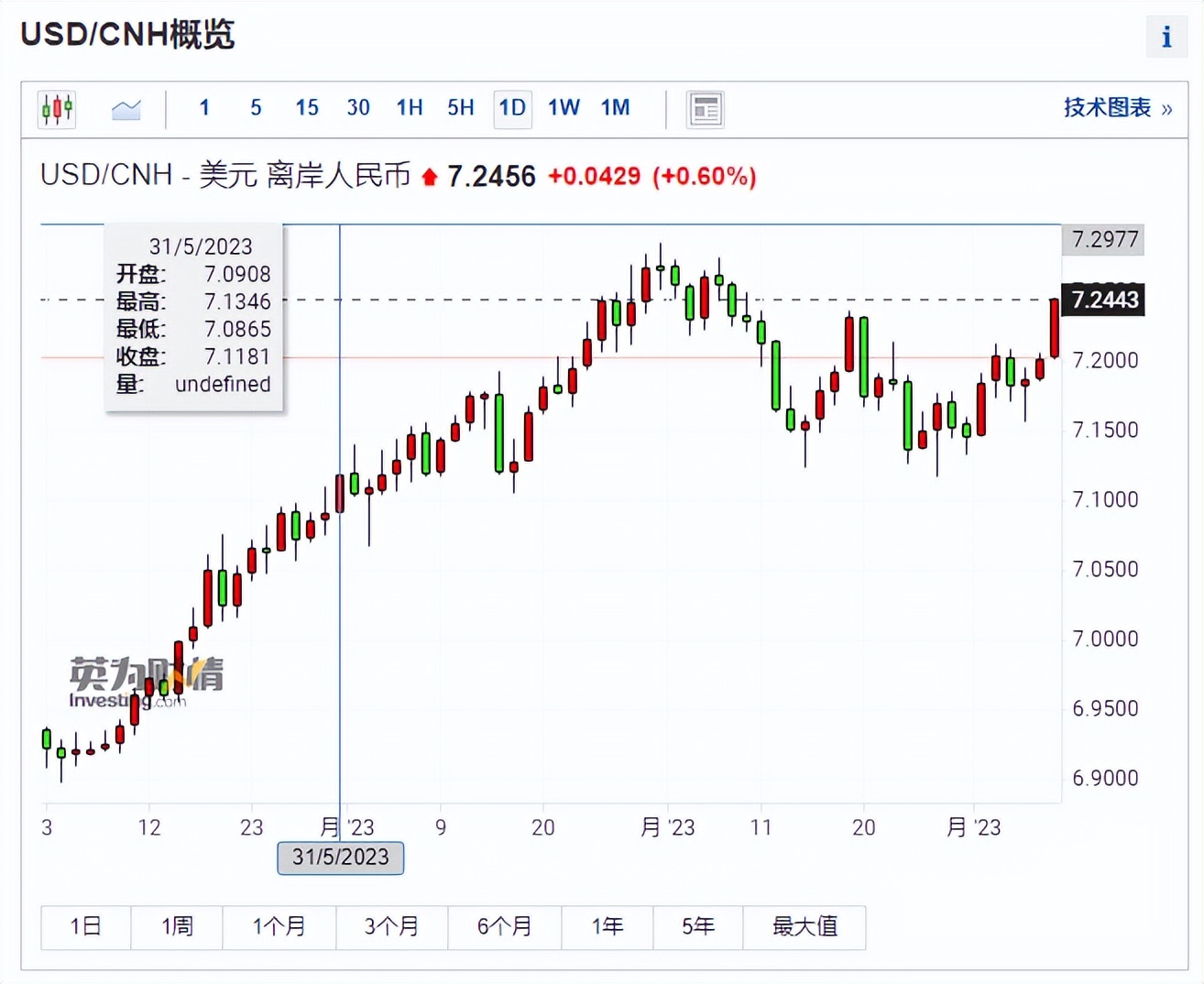Click the last red candlestick on chart
This screenshot has width=1204, height=984.
coord(1055,327)
